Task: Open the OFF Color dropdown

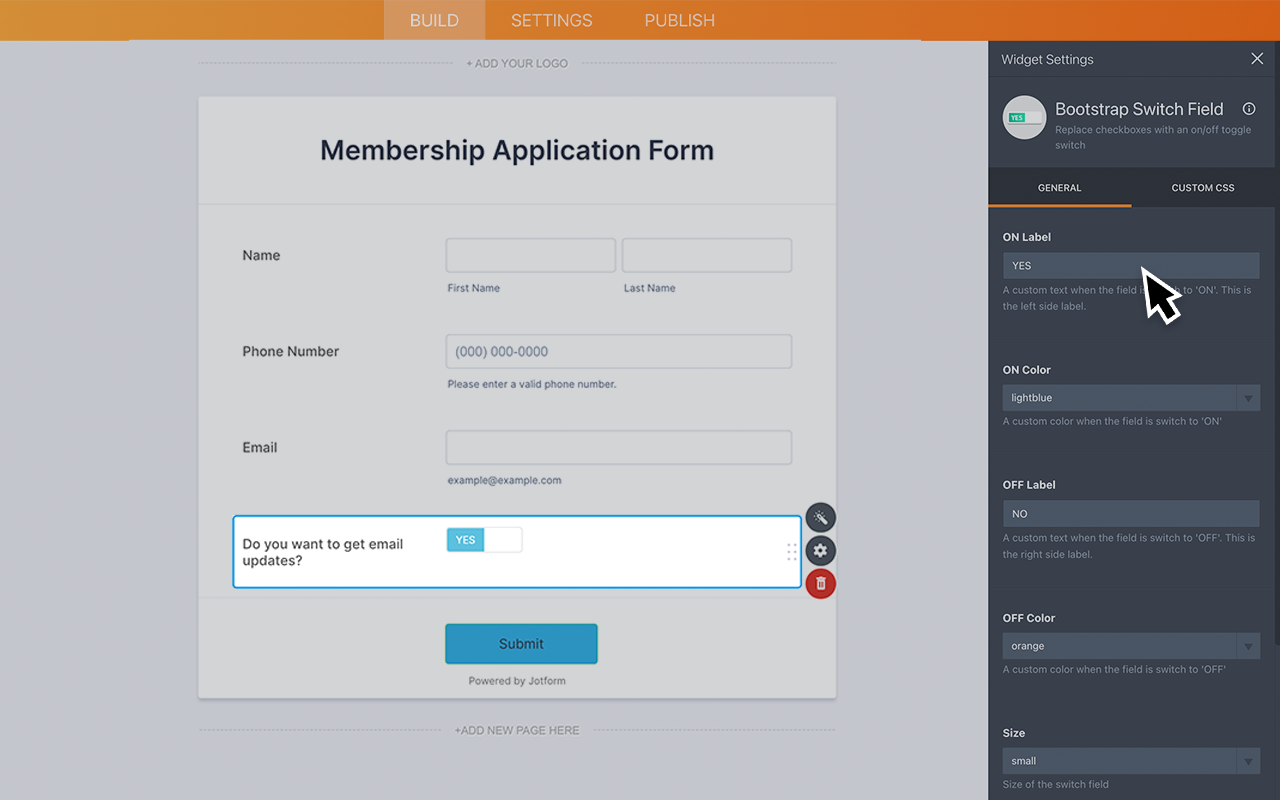Action: coord(1248,645)
